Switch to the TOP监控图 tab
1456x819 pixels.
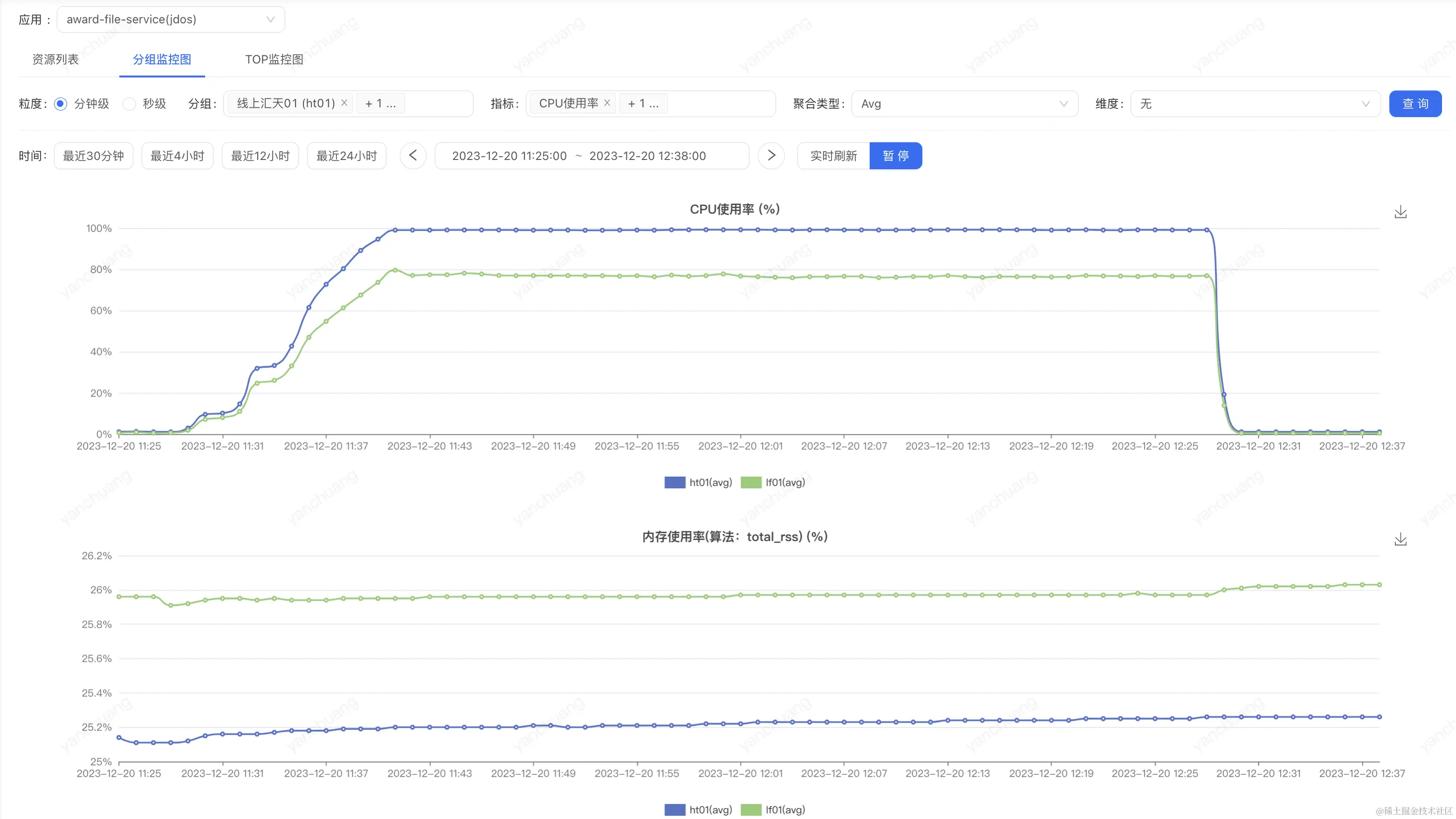point(274,59)
